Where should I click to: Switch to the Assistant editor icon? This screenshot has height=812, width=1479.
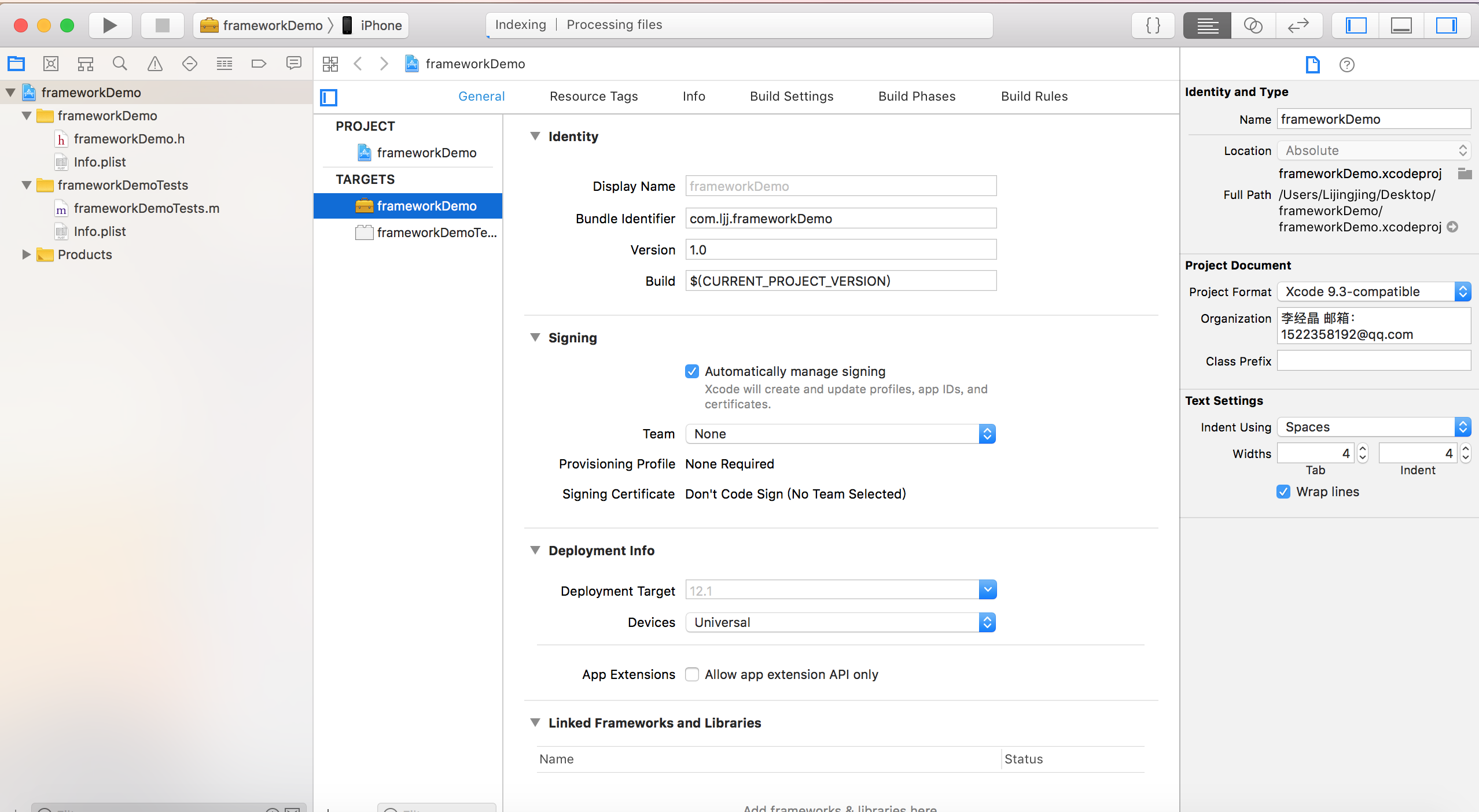pos(1253,25)
